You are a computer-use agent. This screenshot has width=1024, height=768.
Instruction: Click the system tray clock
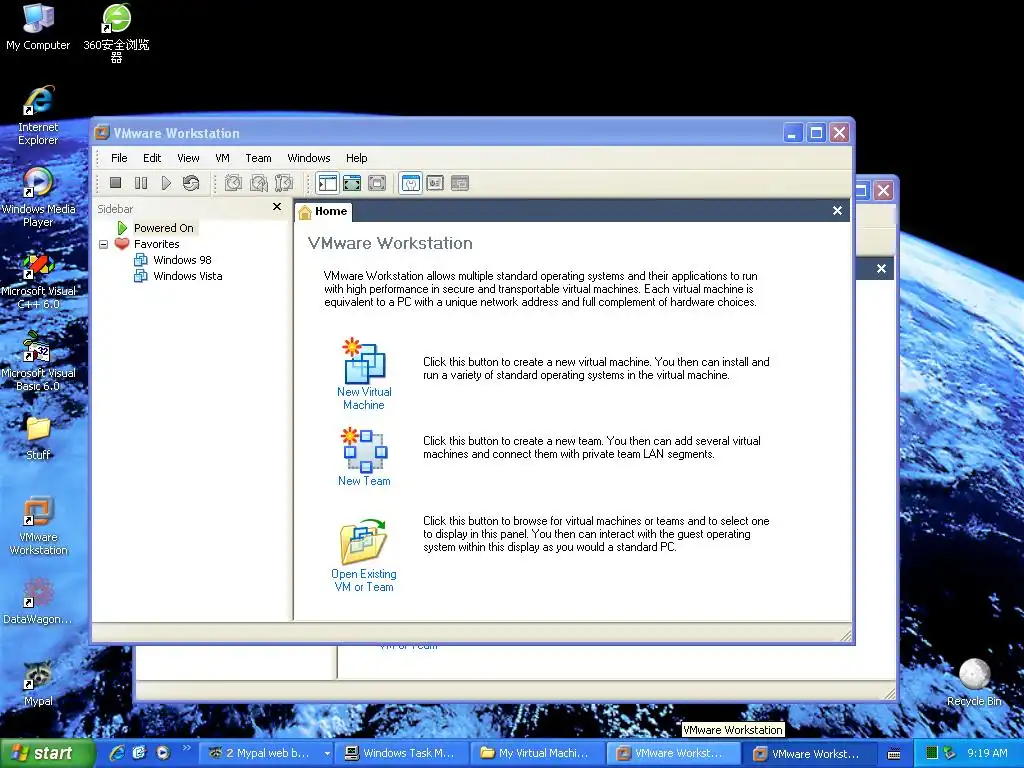pos(987,753)
